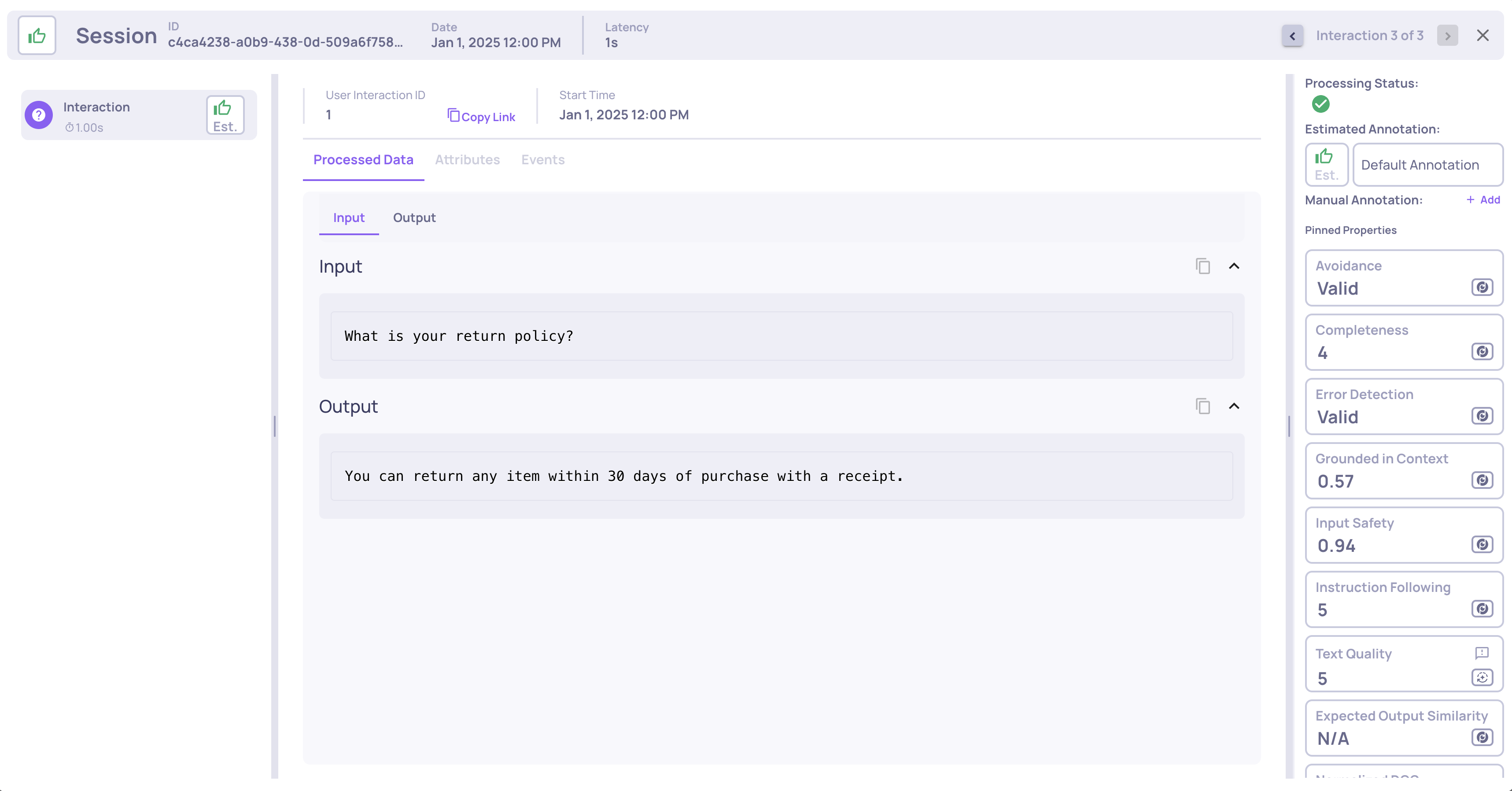The height and width of the screenshot is (791, 1512).
Task: Copy the Output text with copy icon
Action: click(1202, 407)
